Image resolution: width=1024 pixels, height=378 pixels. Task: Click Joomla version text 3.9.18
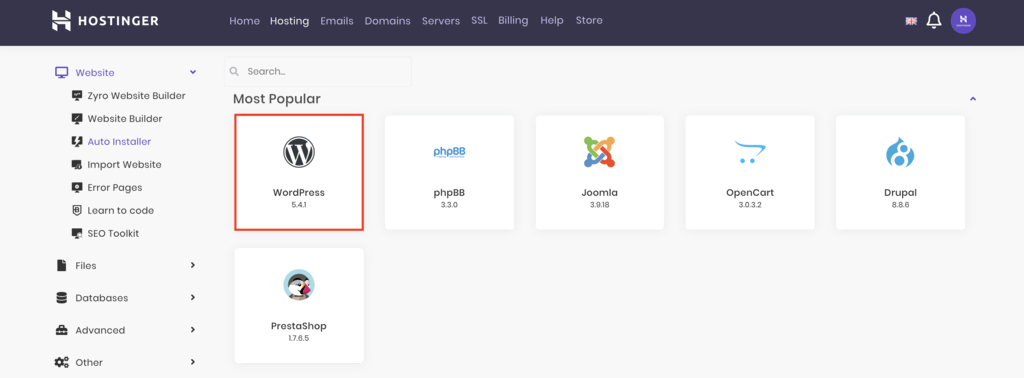coord(600,205)
